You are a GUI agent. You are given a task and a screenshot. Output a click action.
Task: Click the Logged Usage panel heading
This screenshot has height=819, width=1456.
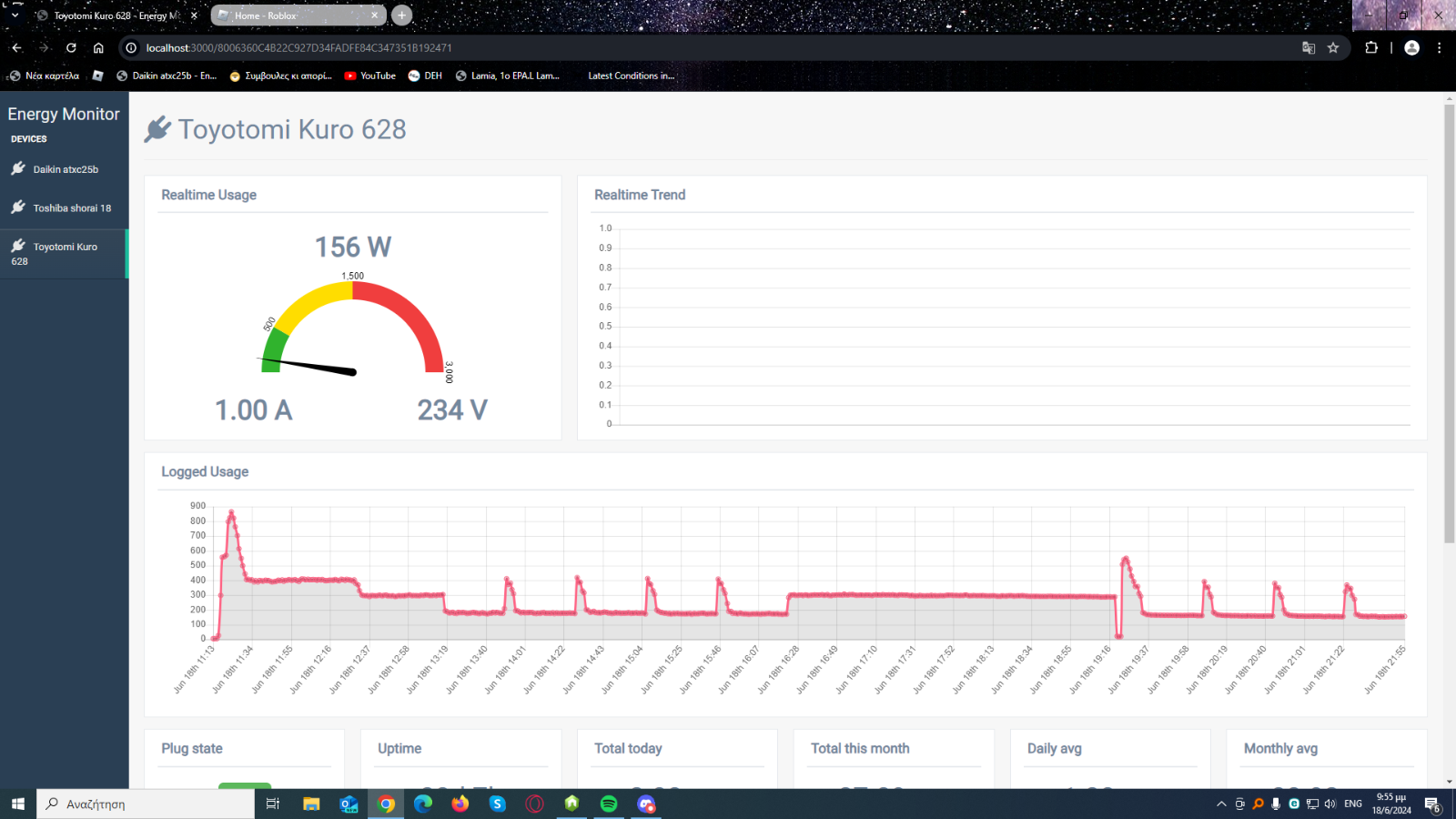tap(205, 471)
